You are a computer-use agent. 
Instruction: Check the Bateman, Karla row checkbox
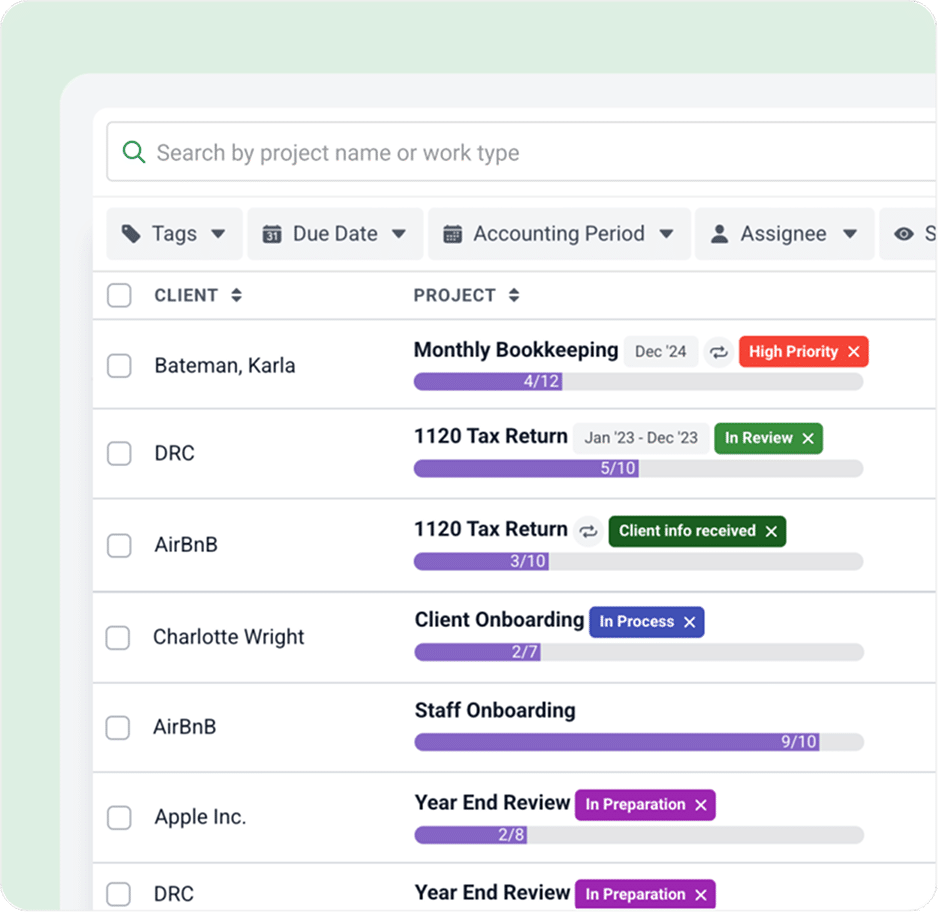(x=119, y=366)
